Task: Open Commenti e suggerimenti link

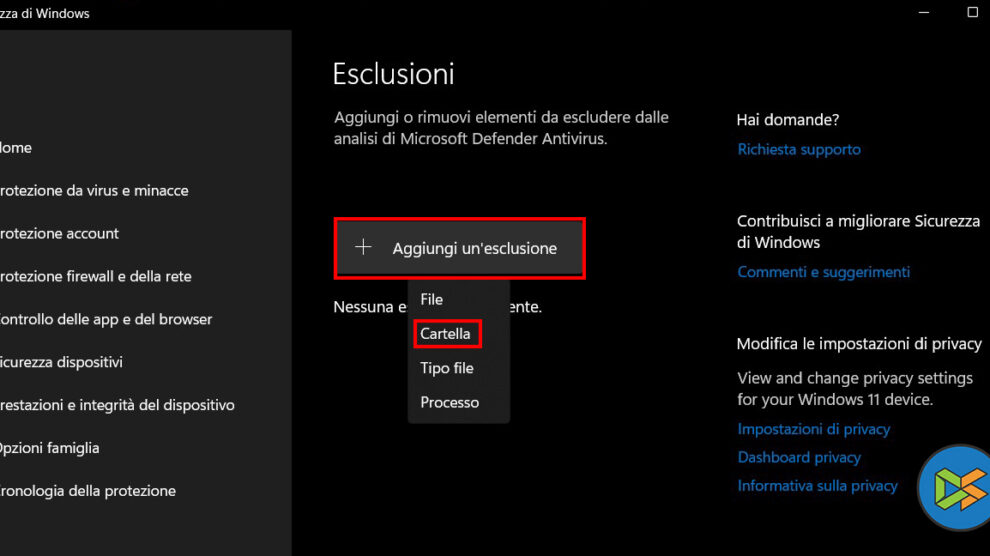Action: pos(824,272)
